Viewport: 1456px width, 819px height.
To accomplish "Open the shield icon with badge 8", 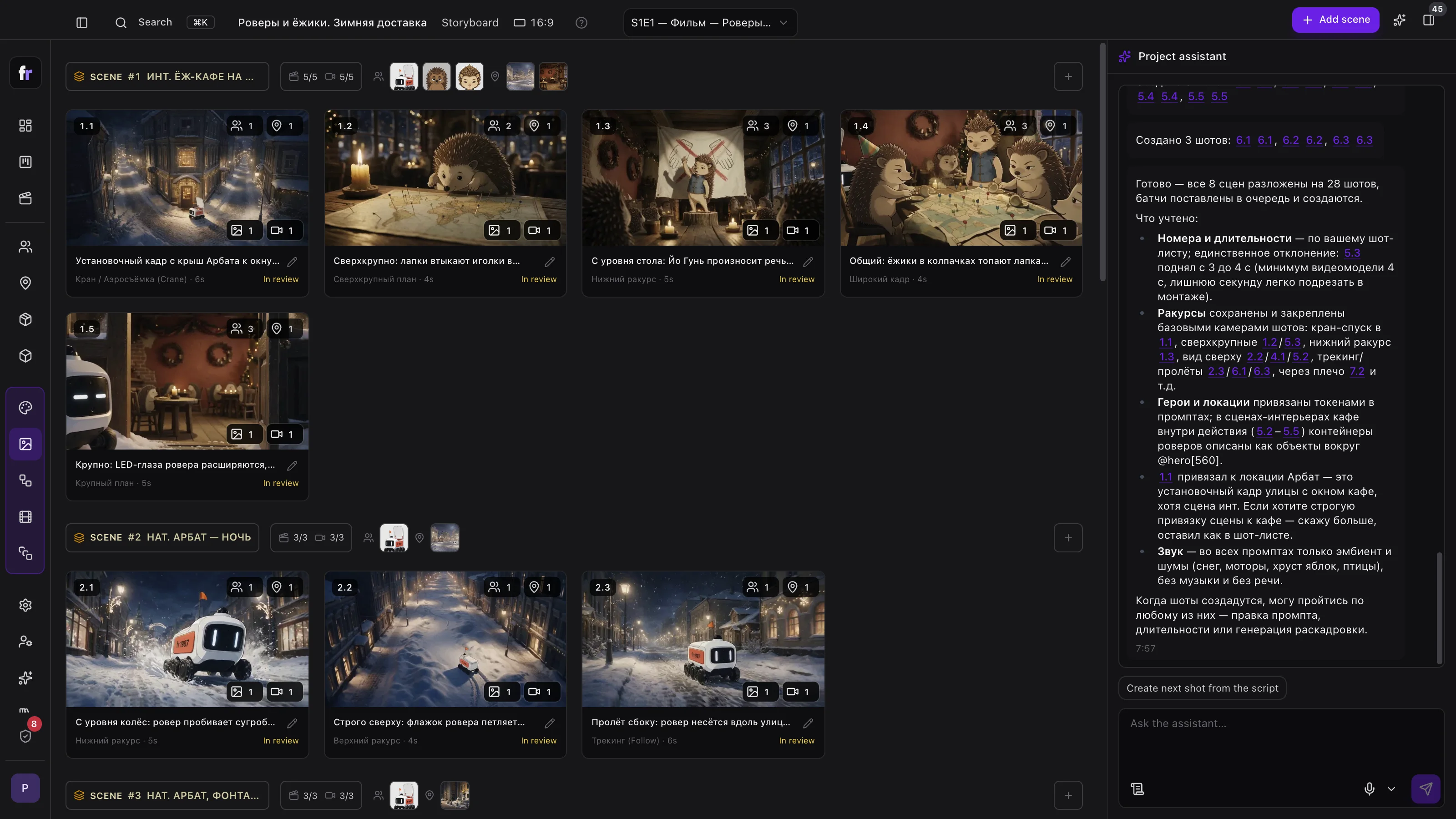I will (25, 735).
